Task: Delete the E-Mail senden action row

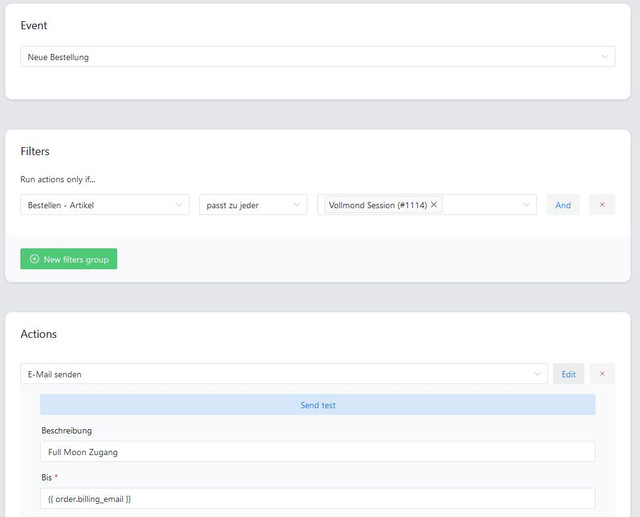Action: point(602,374)
